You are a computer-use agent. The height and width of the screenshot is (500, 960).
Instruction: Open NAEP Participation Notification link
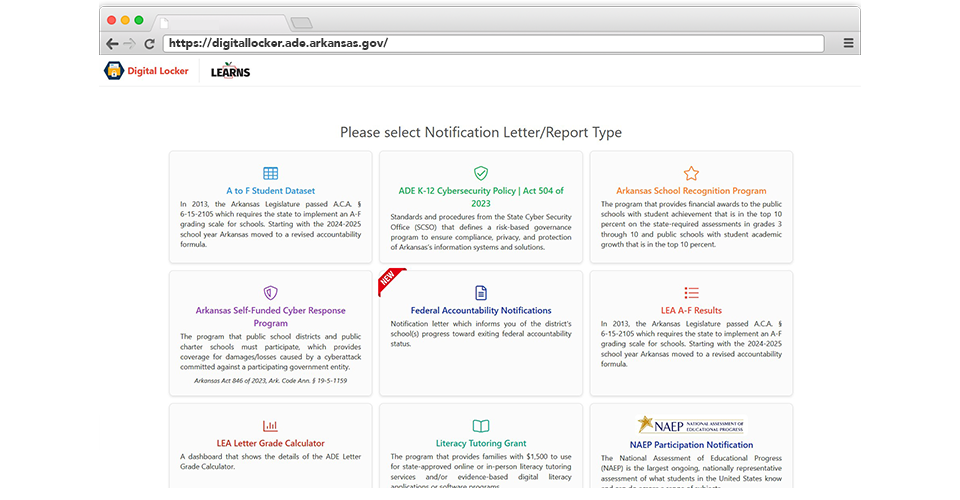[691, 444]
